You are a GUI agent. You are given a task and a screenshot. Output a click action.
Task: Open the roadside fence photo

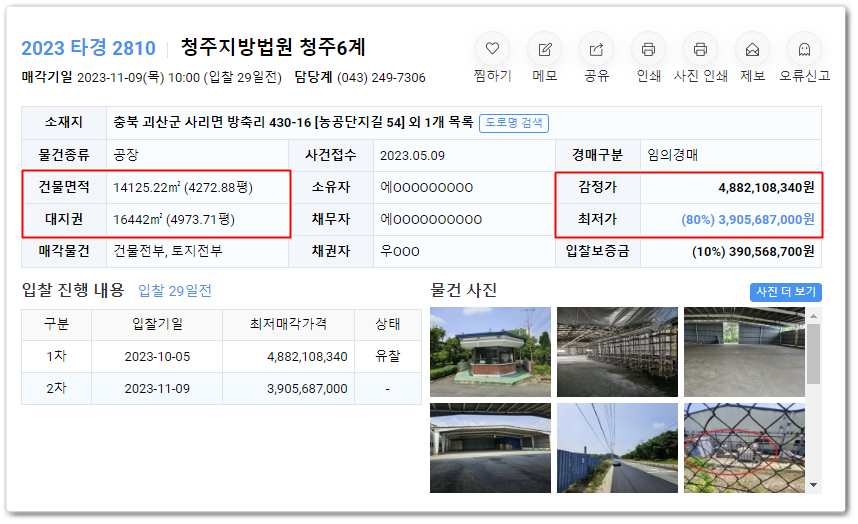coord(617,448)
